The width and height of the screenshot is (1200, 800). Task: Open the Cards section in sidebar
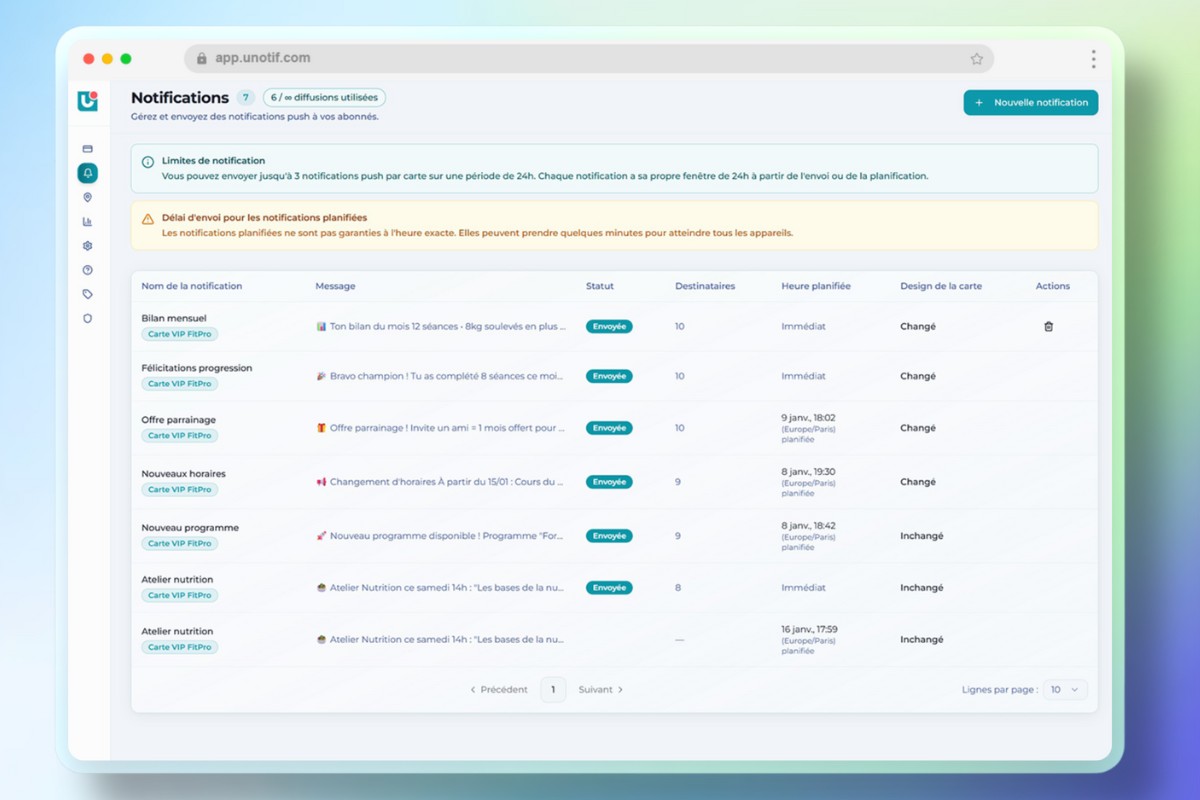coord(88,149)
